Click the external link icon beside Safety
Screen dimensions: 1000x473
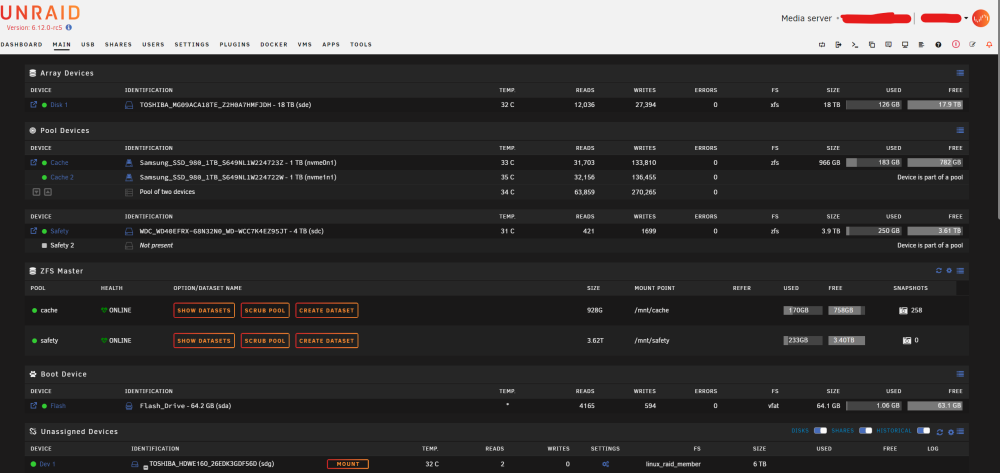pyautogui.click(x=34, y=231)
